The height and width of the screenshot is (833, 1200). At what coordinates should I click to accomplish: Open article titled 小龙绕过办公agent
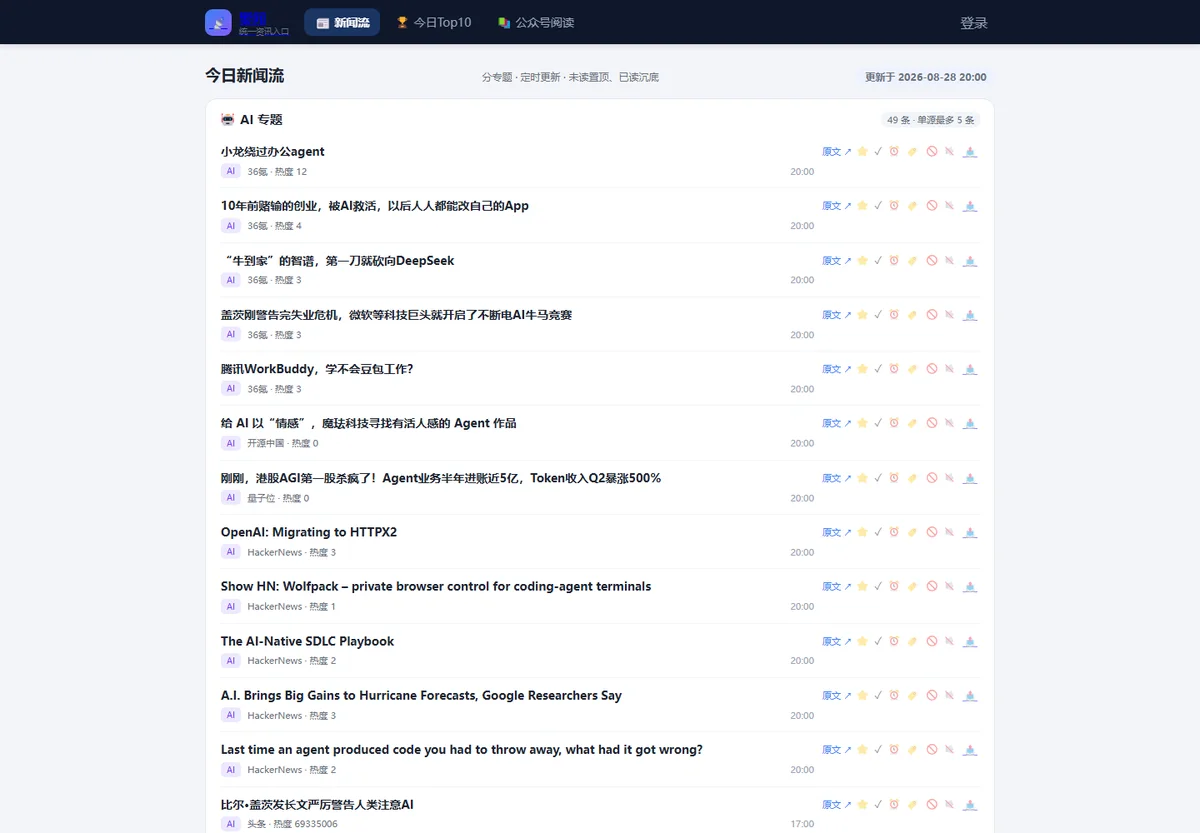point(272,152)
